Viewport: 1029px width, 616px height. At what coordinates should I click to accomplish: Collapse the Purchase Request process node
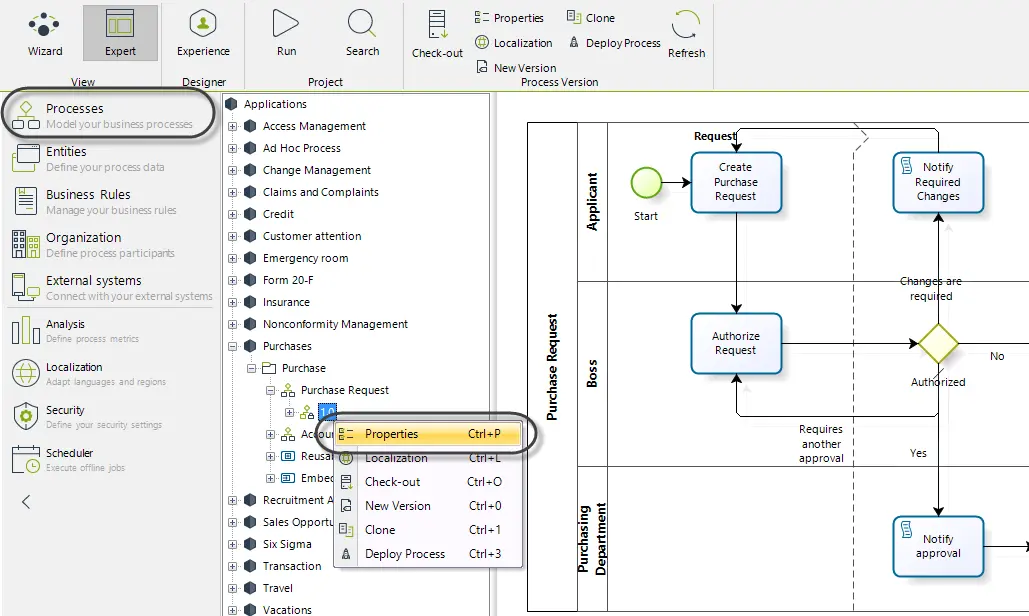pyautogui.click(x=270, y=390)
